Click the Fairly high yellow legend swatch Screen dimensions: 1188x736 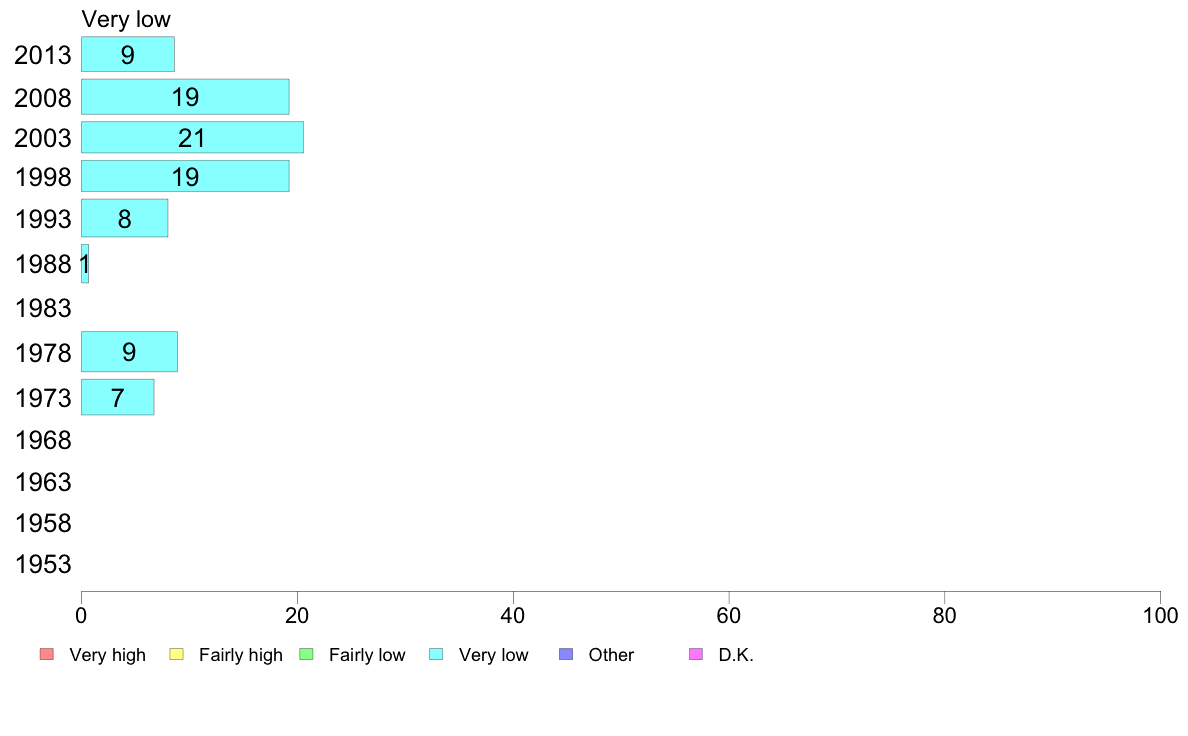(177, 654)
